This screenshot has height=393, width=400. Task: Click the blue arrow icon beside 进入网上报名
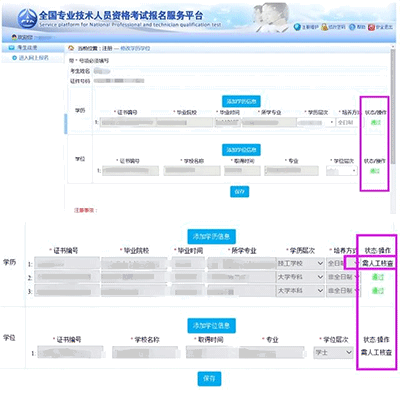coord(14,58)
